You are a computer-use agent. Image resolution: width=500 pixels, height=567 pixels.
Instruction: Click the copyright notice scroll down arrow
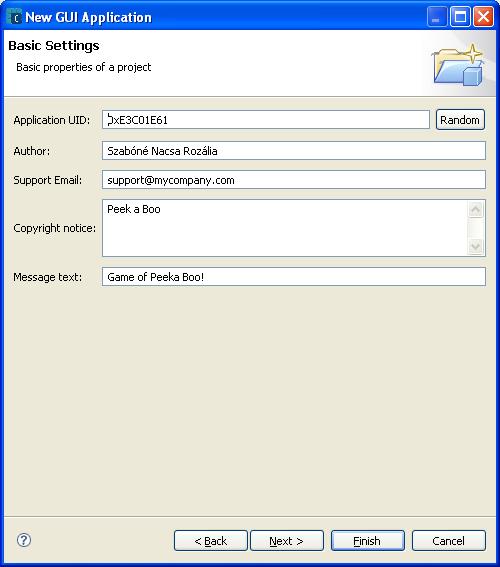(475, 247)
